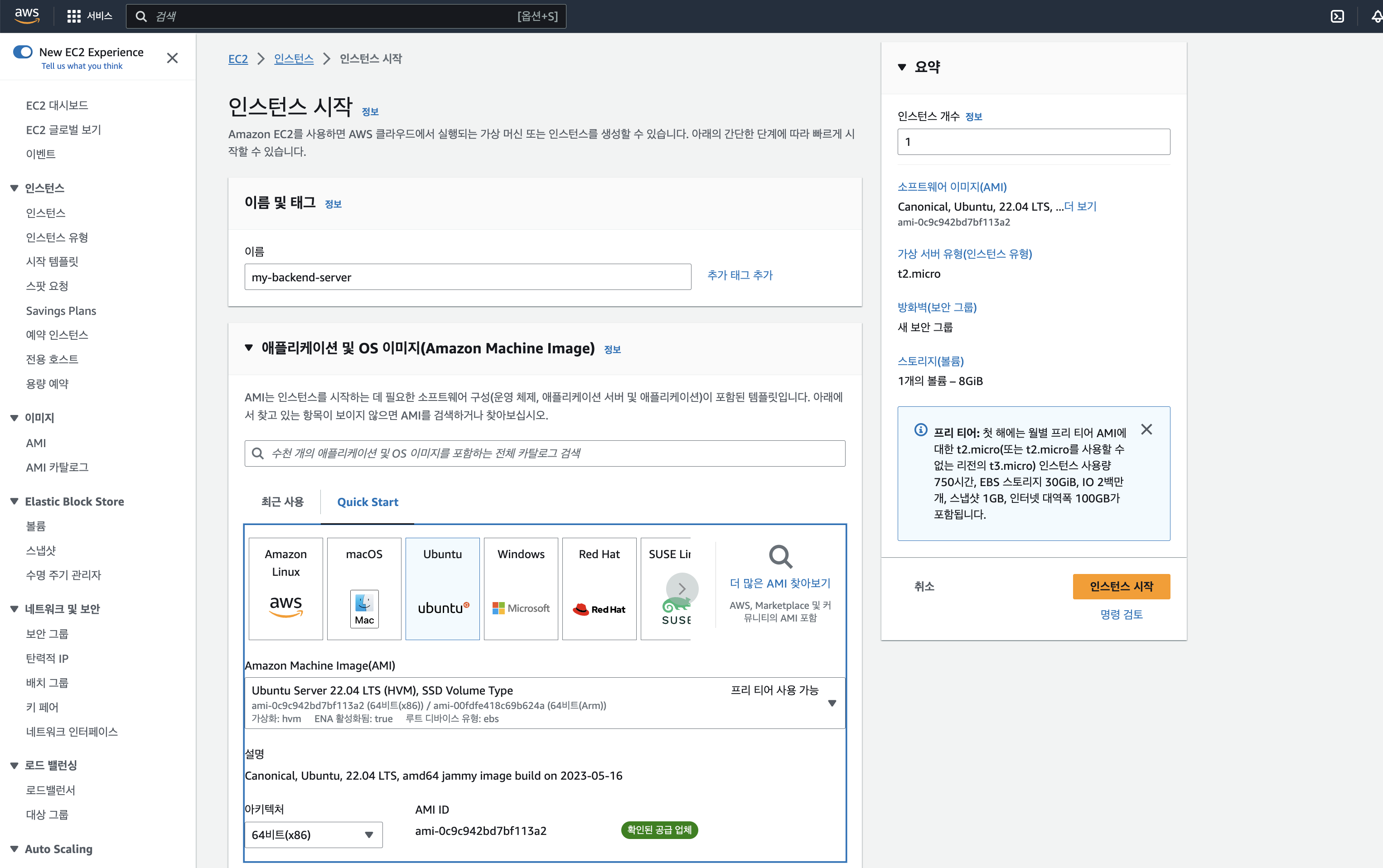Switch to the 최근 사용 tab
This screenshot has height=868, width=1383.
click(x=282, y=502)
